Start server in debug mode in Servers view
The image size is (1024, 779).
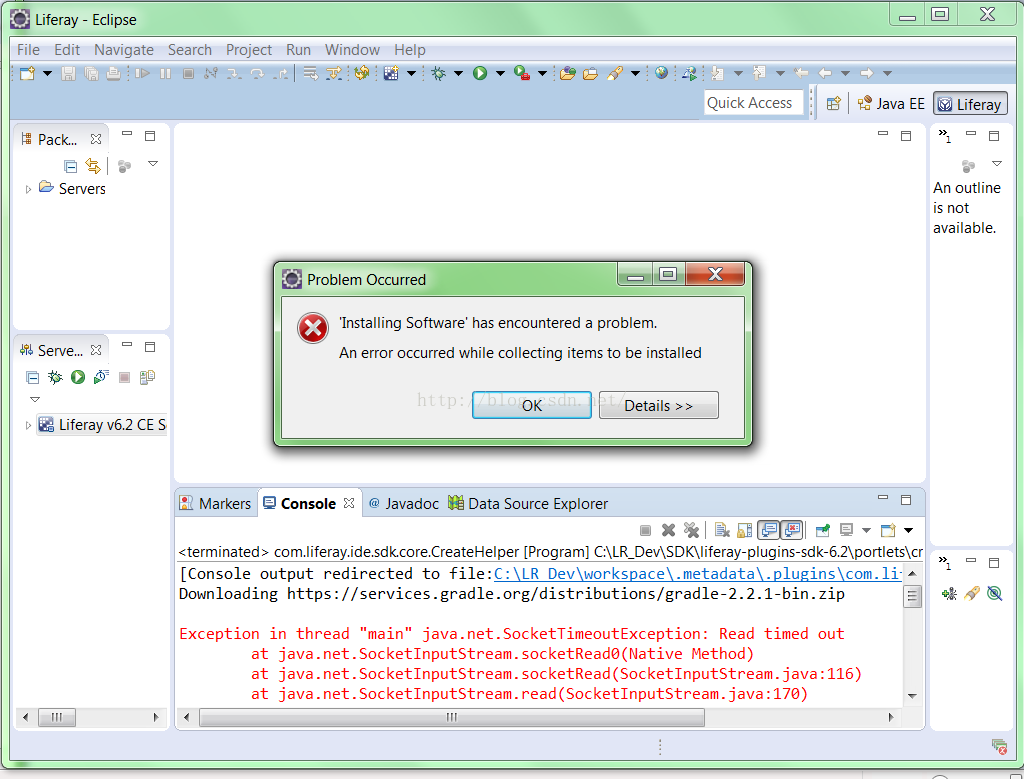(x=56, y=377)
